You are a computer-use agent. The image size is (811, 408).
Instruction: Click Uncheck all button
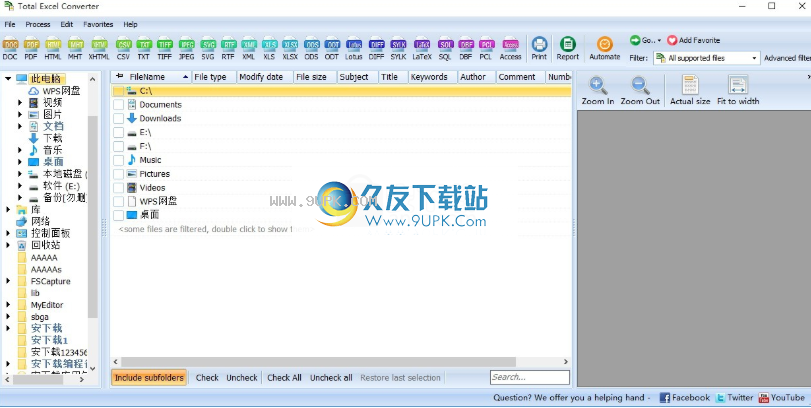tap(331, 377)
